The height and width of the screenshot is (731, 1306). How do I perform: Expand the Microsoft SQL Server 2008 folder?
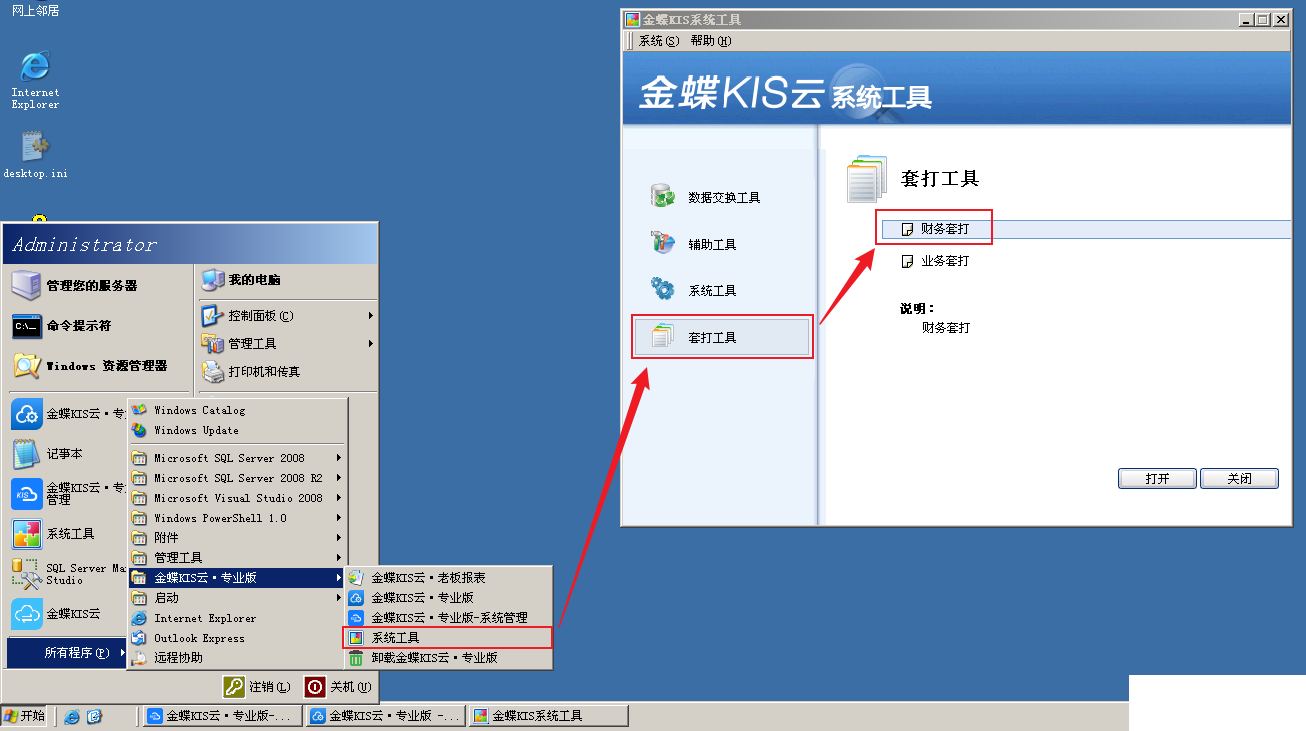pyautogui.click(x=237, y=458)
